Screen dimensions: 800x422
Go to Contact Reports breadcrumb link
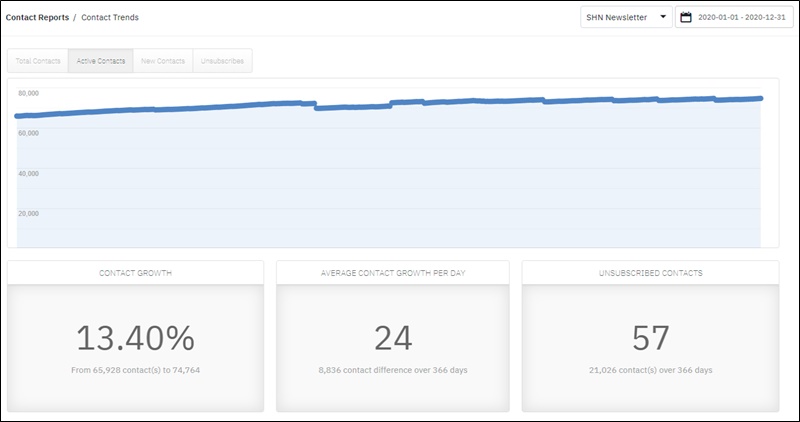click(38, 17)
